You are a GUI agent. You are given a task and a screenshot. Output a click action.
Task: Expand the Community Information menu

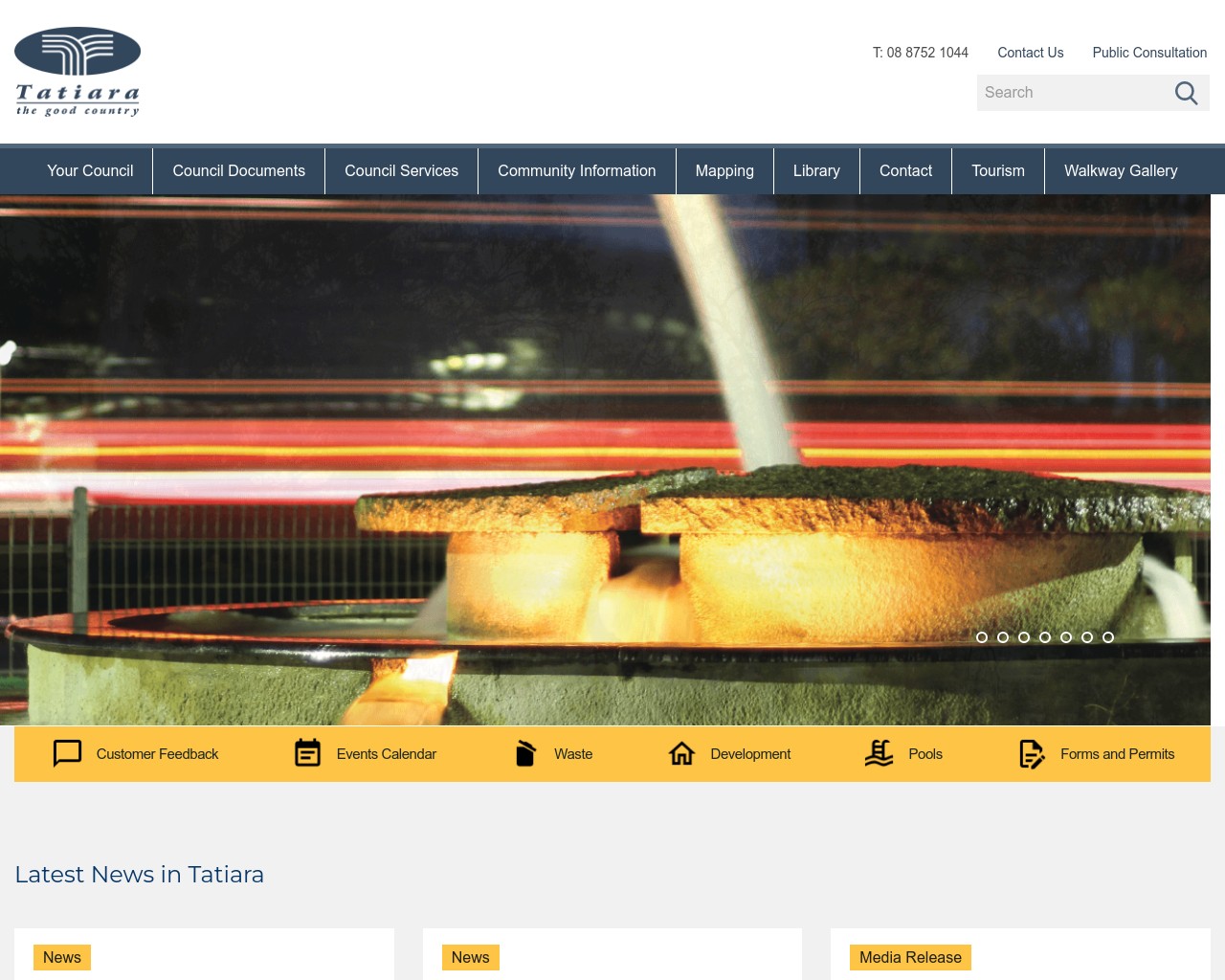pyautogui.click(x=576, y=171)
